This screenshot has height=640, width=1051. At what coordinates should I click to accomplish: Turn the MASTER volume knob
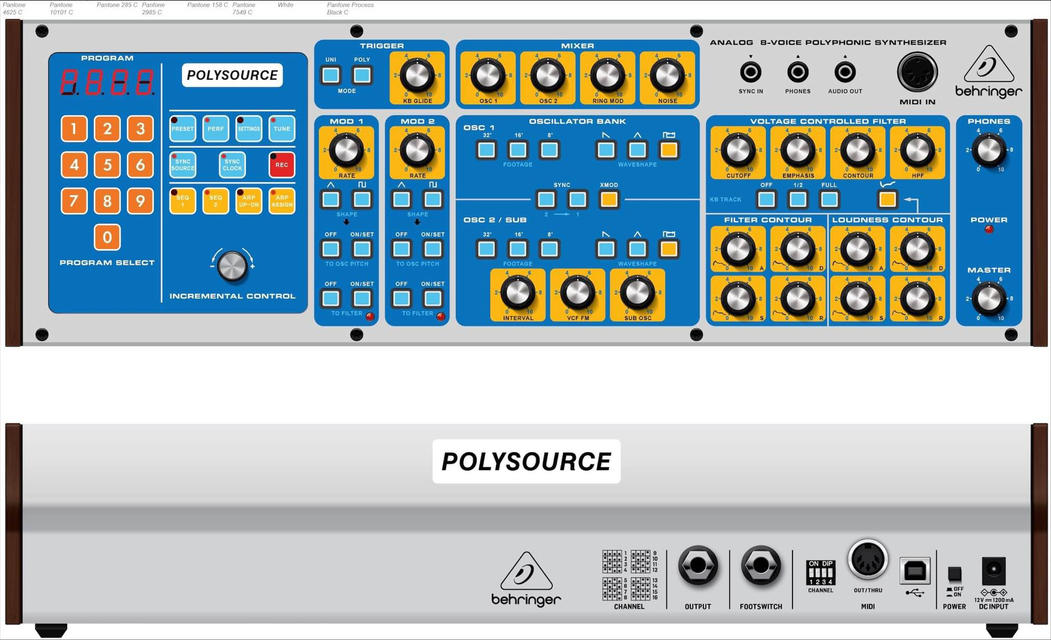pyautogui.click(x=989, y=300)
